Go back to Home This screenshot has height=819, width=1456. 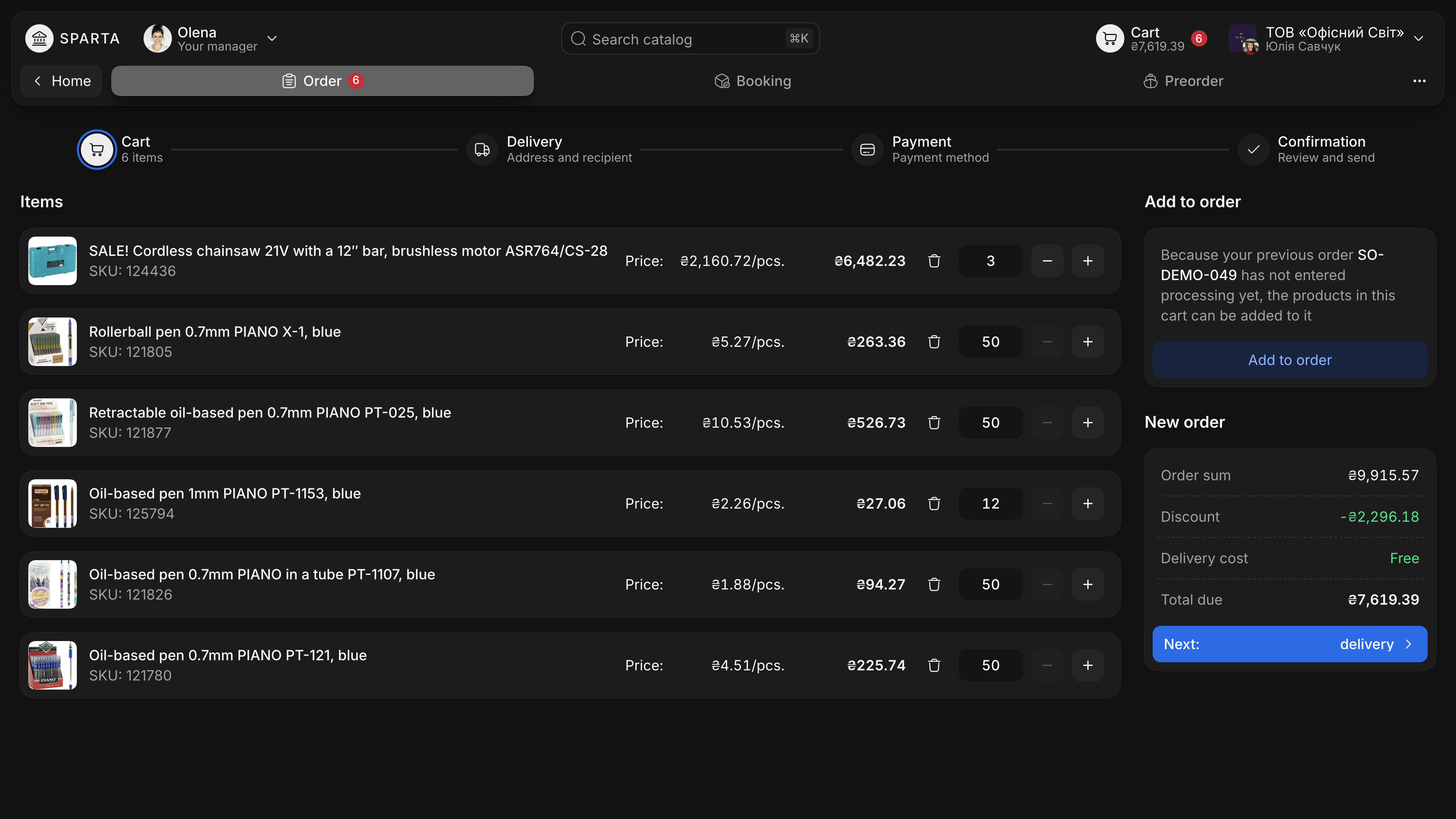coord(61,81)
